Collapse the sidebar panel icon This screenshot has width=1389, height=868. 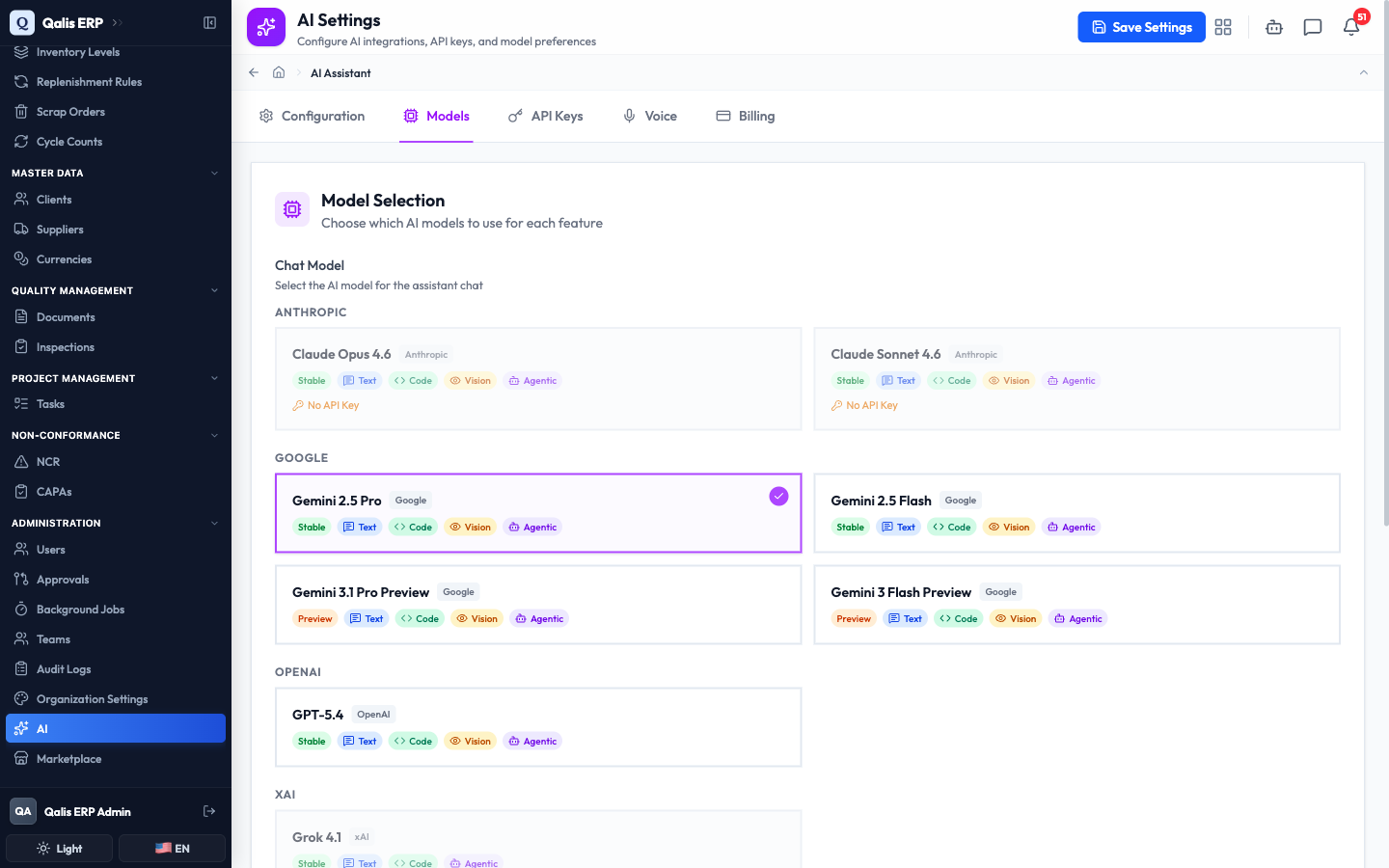tap(209, 22)
